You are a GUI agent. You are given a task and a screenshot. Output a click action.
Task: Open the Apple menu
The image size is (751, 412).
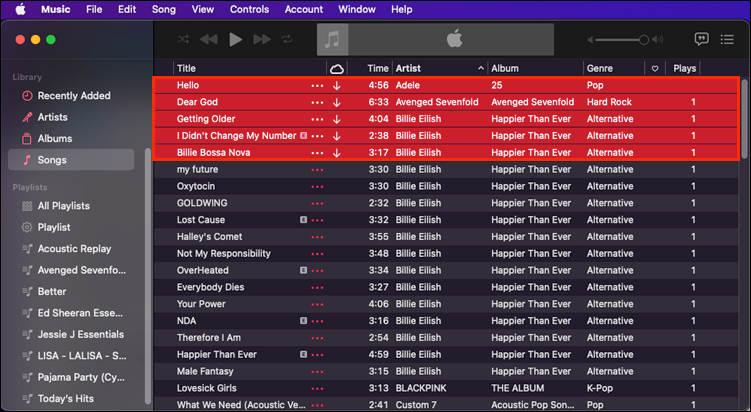click(x=20, y=9)
